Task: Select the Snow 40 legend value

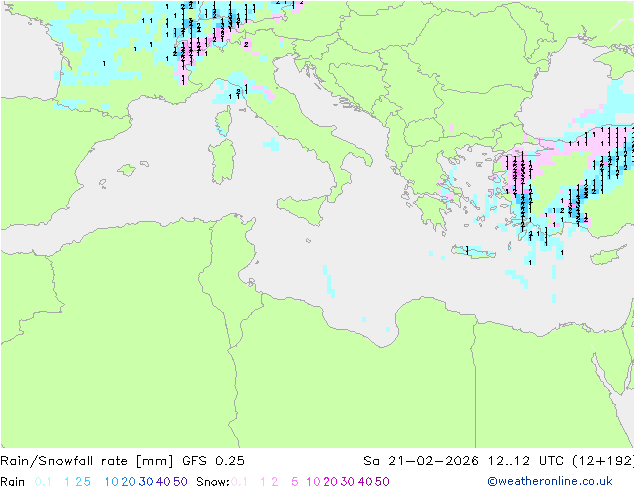Action: coord(365,482)
